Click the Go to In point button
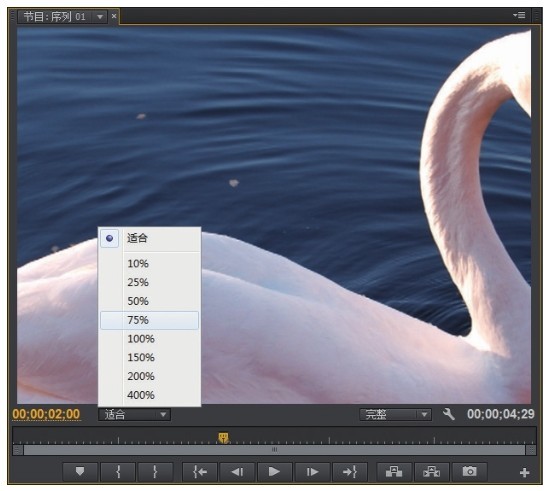Screen dimensions: 549x491 coord(200,472)
